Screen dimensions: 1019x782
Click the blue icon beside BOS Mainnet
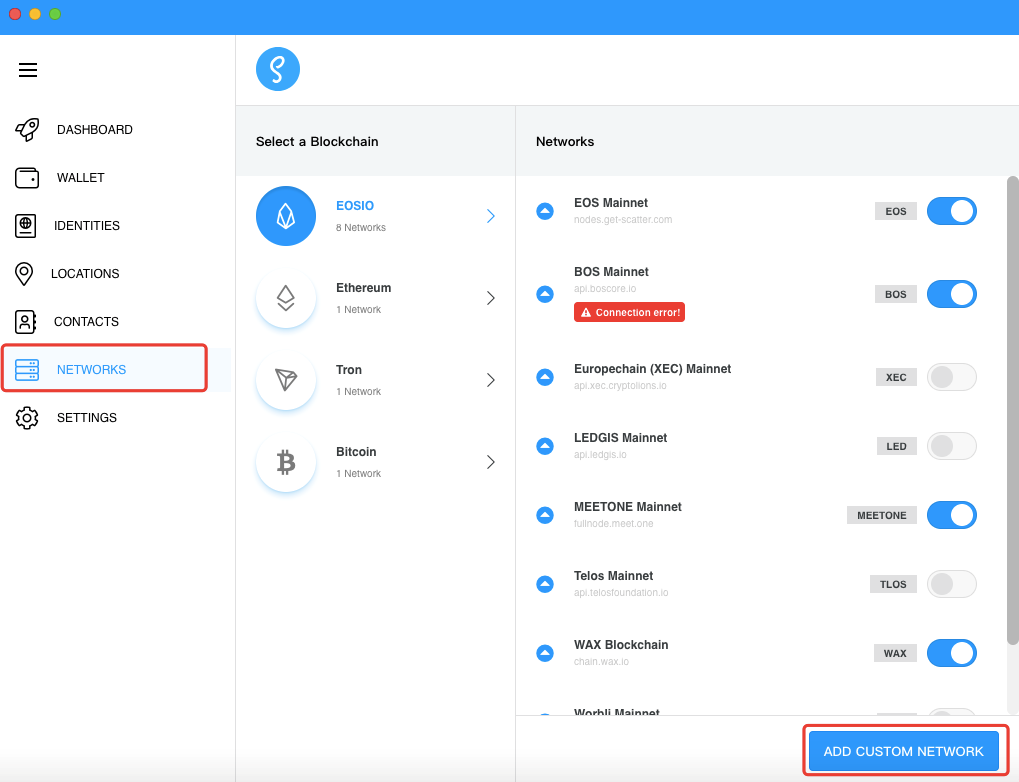tap(545, 294)
